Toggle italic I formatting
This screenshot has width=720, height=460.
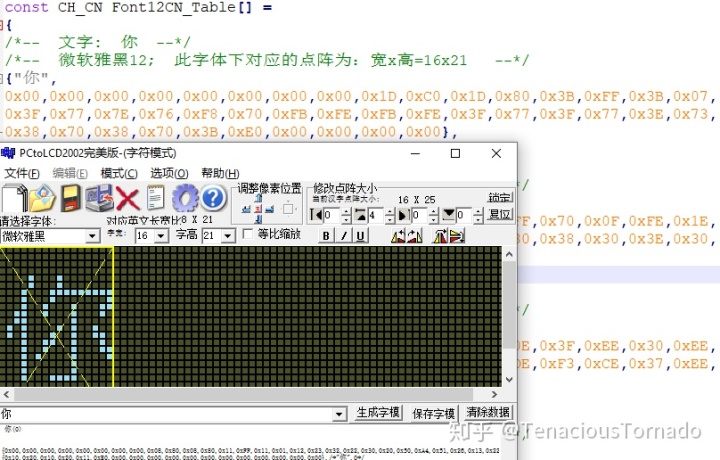pyautogui.click(x=343, y=236)
